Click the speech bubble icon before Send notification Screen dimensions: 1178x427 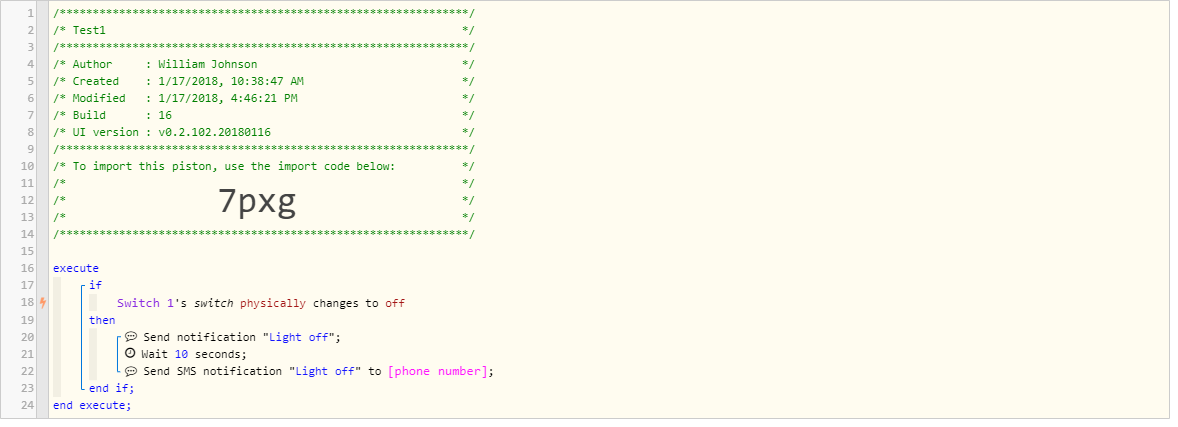pyautogui.click(x=131, y=337)
